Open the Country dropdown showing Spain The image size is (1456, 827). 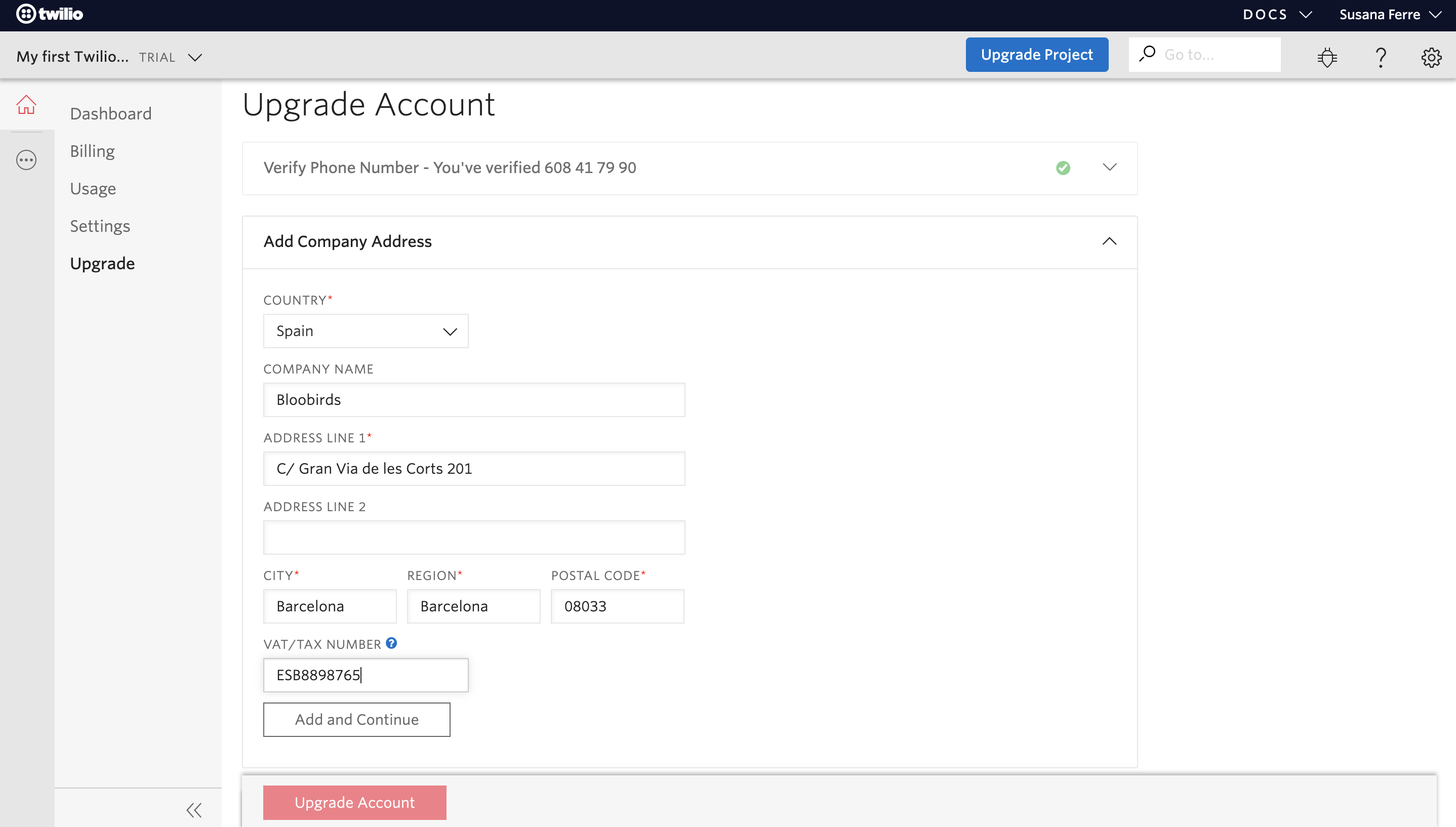pyautogui.click(x=366, y=331)
